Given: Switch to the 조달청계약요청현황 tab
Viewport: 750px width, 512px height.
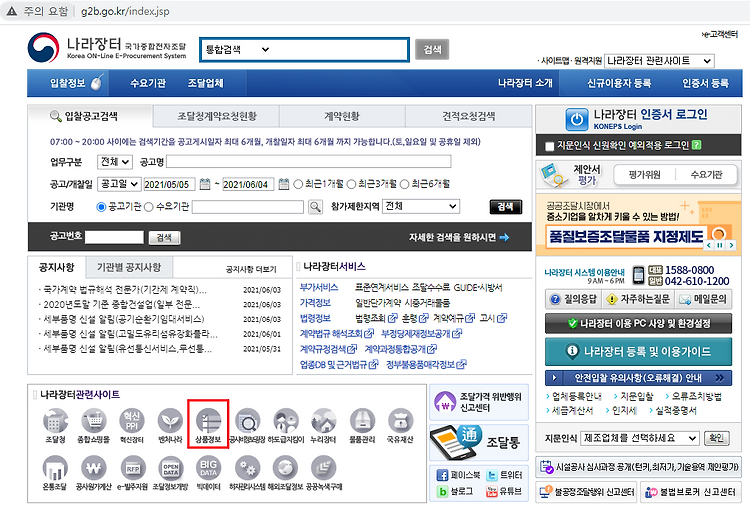Looking at the screenshot, I should 217,116.
